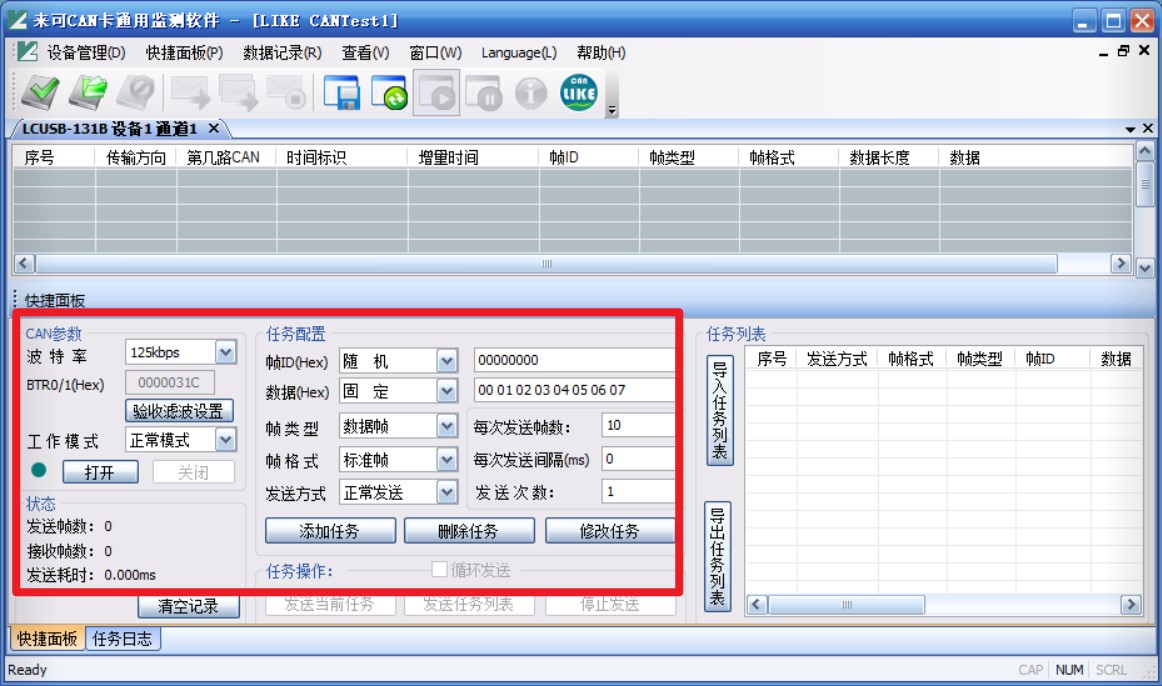Switch to the 任务日志 tab
The image size is (1162, 686).
[120, 639]
